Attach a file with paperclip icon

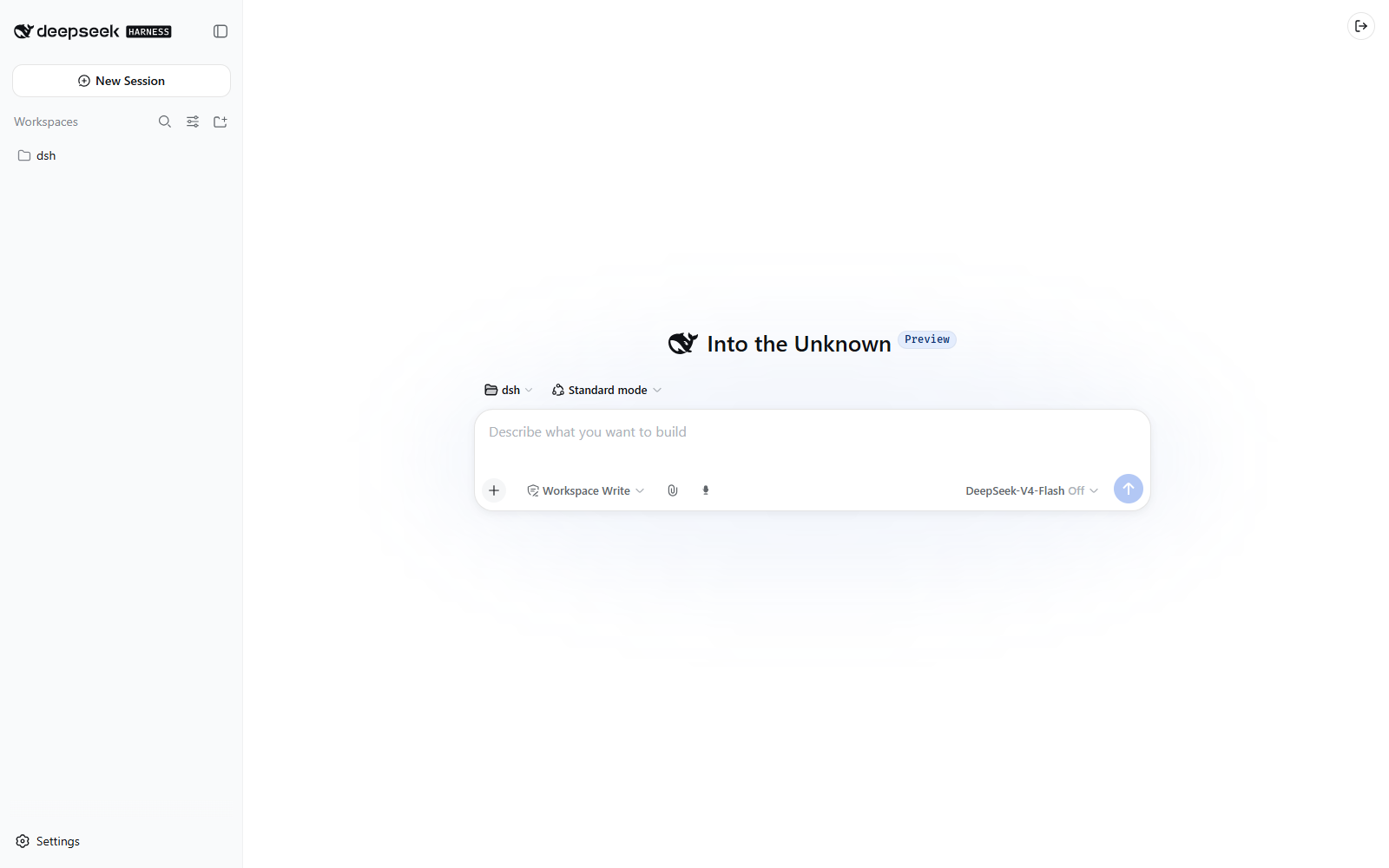point(673,490)
